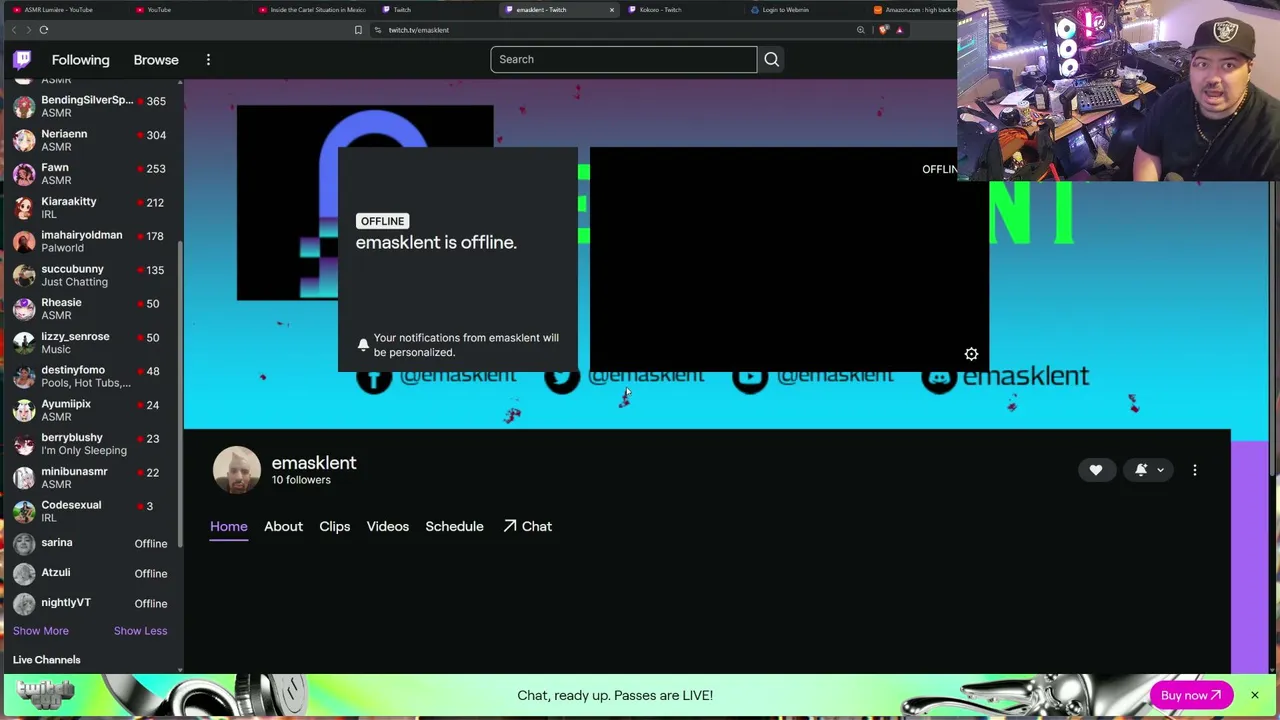Click Show More in followed channels
This screenshot has height=720, width=1280.
point(41,631)
